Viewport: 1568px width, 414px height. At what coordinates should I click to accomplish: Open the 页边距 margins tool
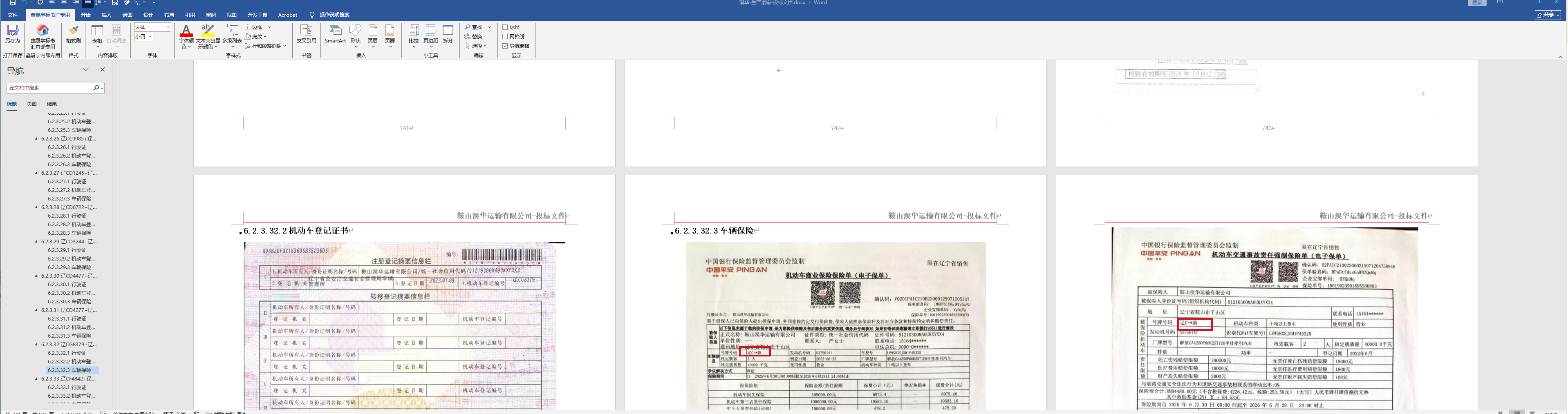430,36
